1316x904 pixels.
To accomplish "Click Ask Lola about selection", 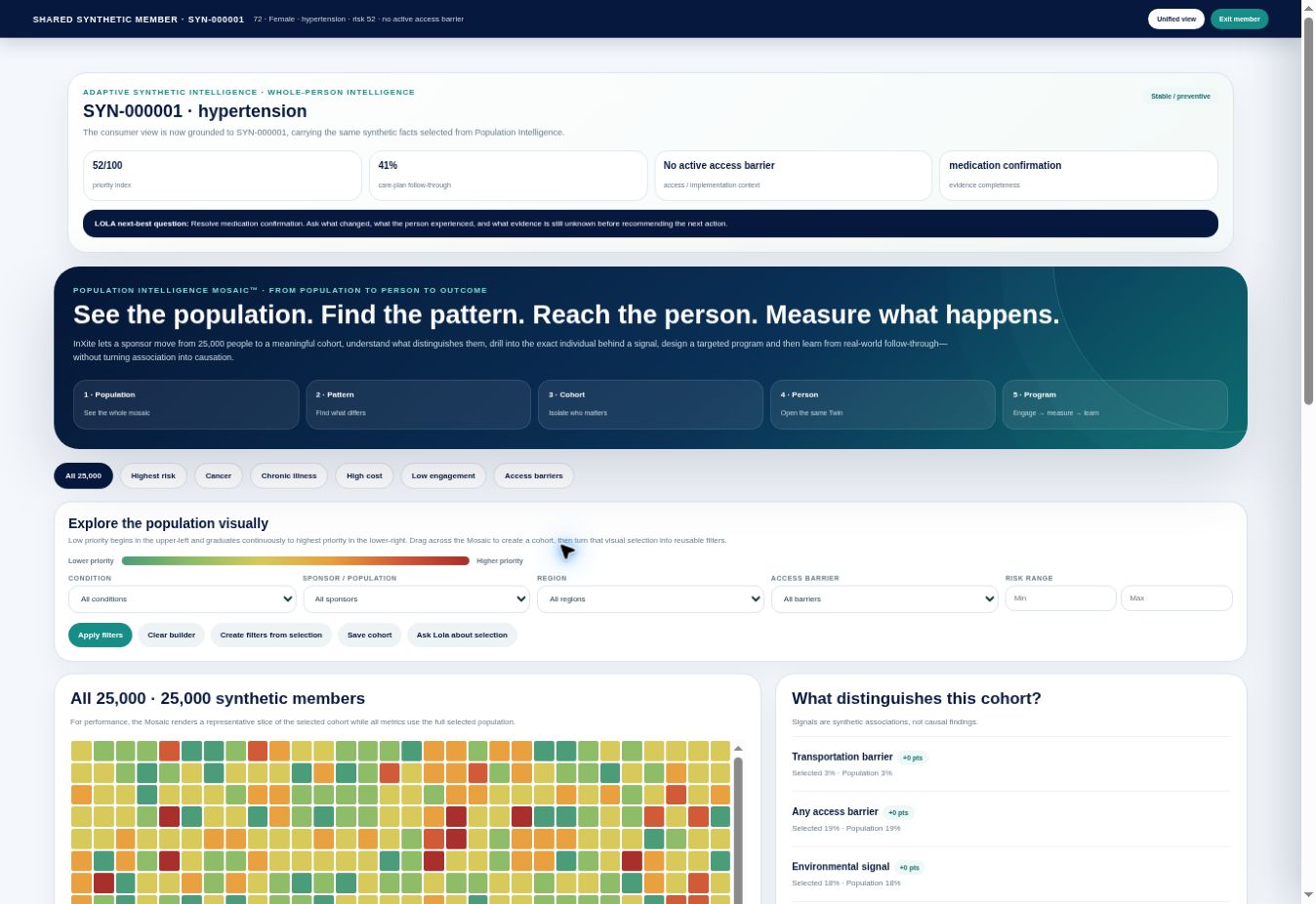I will (x=462, y=635).
